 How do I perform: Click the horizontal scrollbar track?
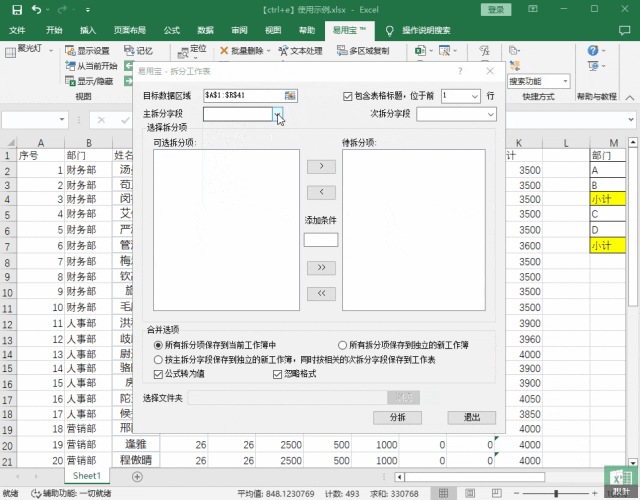point(474,477)
